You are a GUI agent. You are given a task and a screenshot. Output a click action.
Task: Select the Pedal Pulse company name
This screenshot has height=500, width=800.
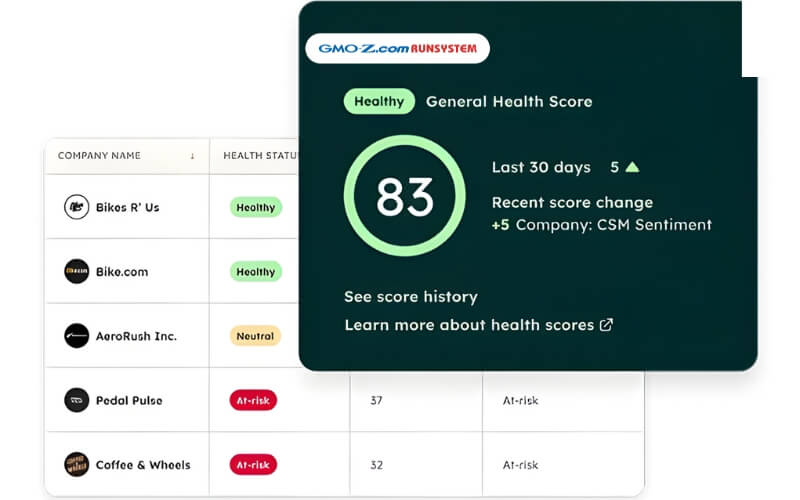pyautogui.click(x=129, y=401)
